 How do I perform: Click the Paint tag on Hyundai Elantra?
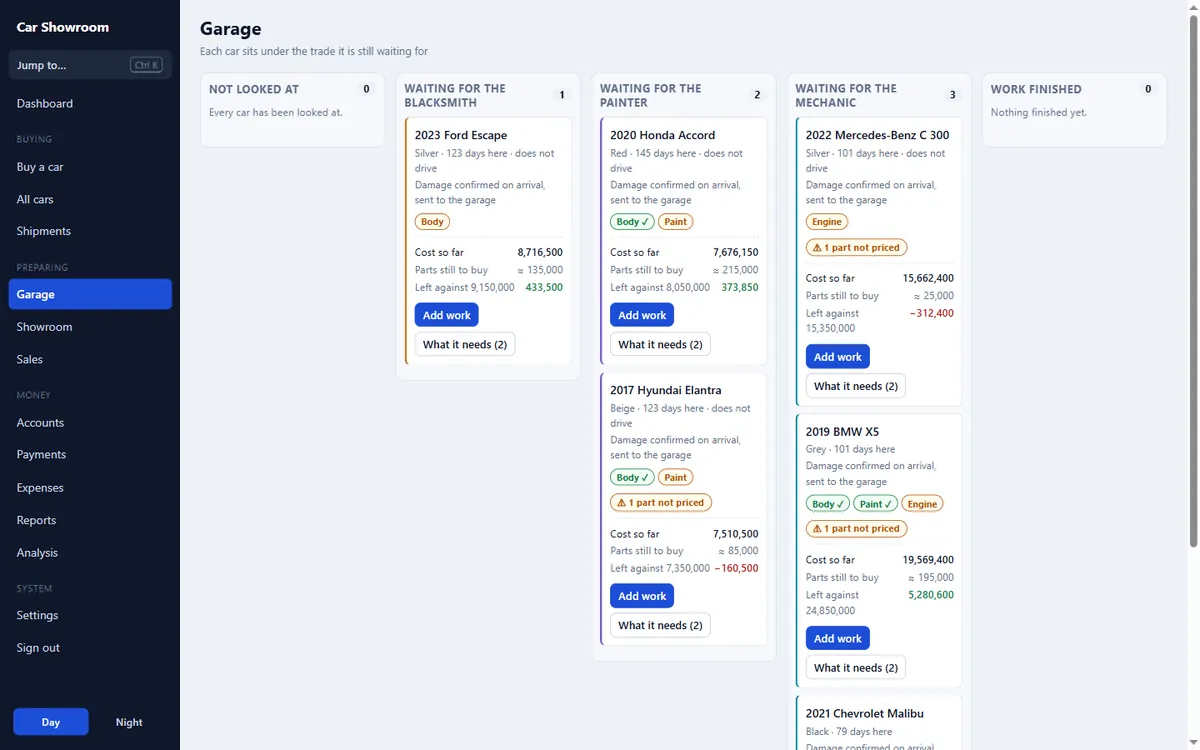(x=676, y=478)
